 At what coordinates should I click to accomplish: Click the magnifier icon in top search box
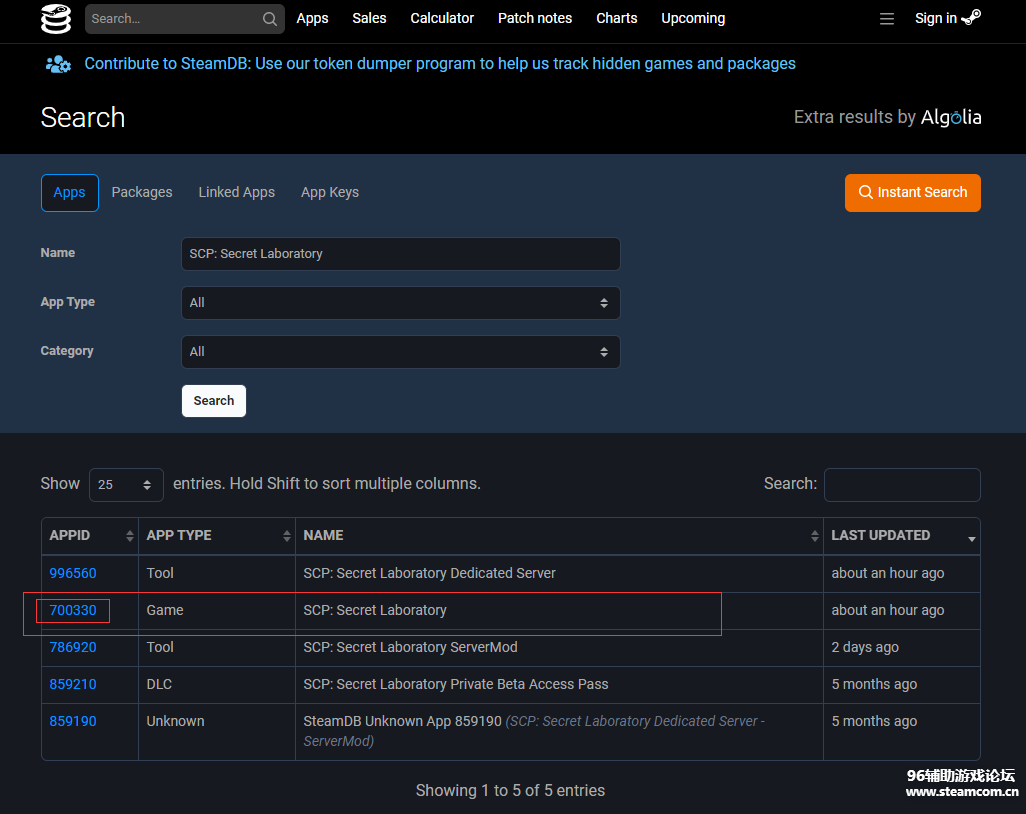point(270,19)
